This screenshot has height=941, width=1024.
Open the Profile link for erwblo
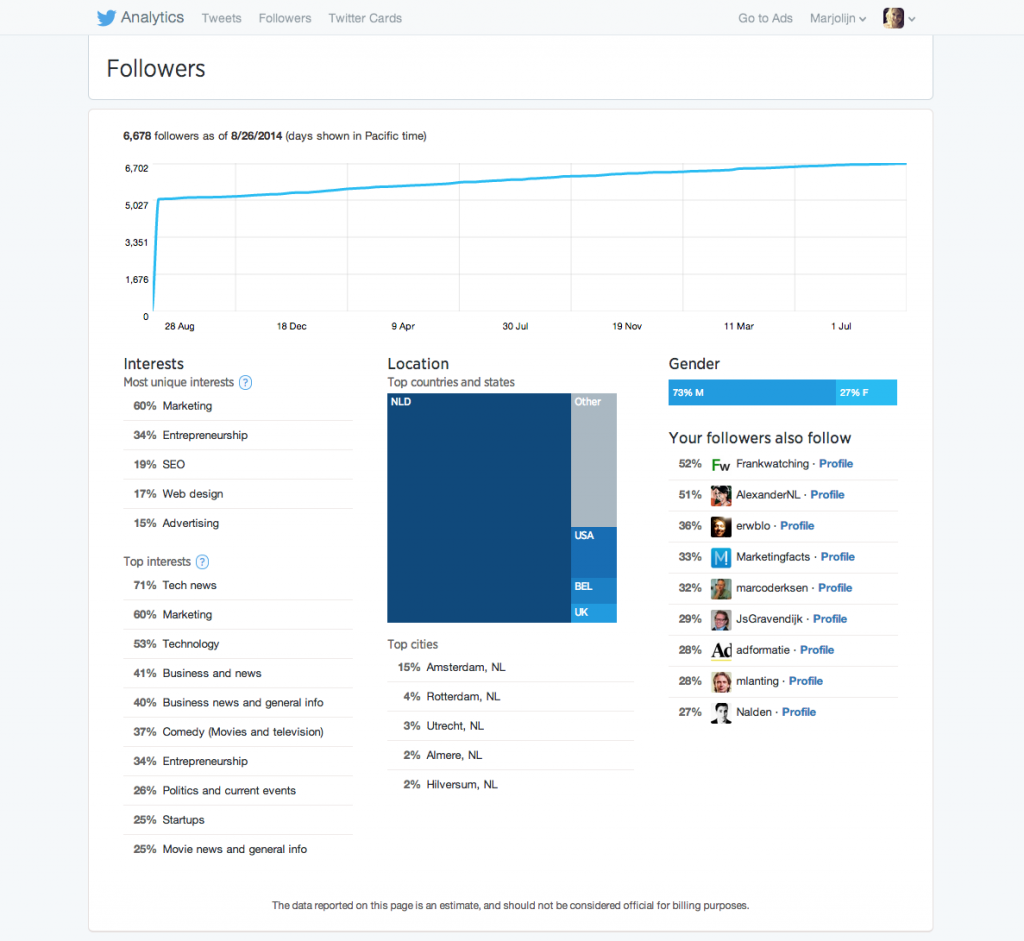click(x=797, y=526)
